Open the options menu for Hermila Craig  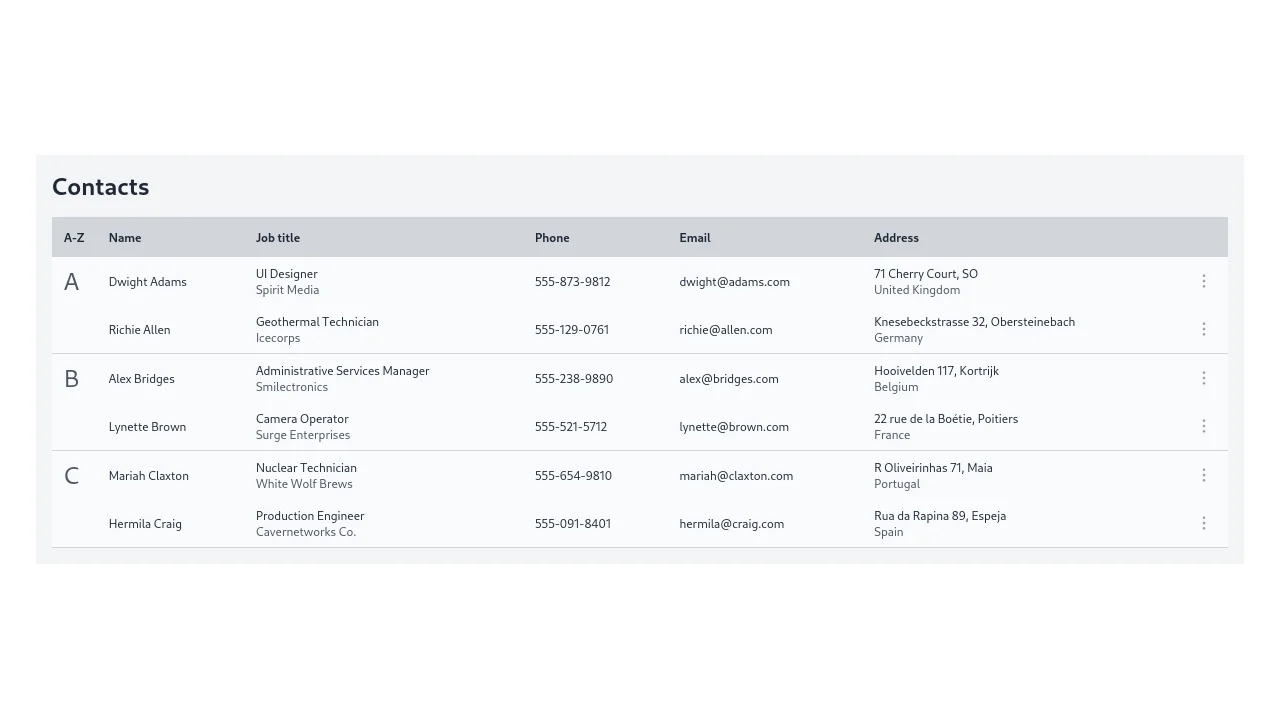tap(1204, 524)
